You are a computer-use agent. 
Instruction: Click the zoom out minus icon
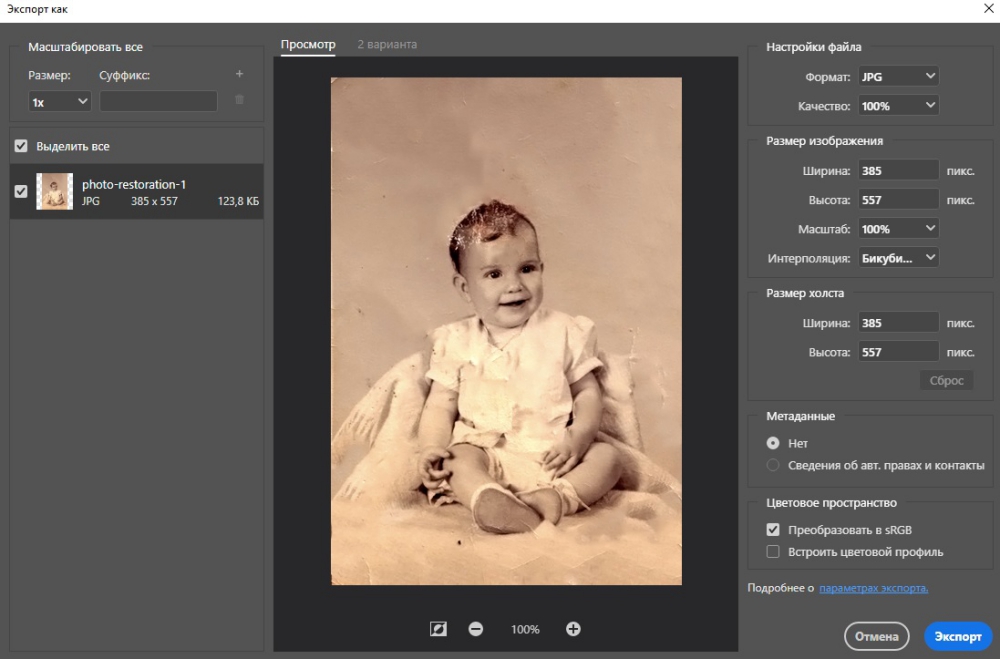(476, 629)
